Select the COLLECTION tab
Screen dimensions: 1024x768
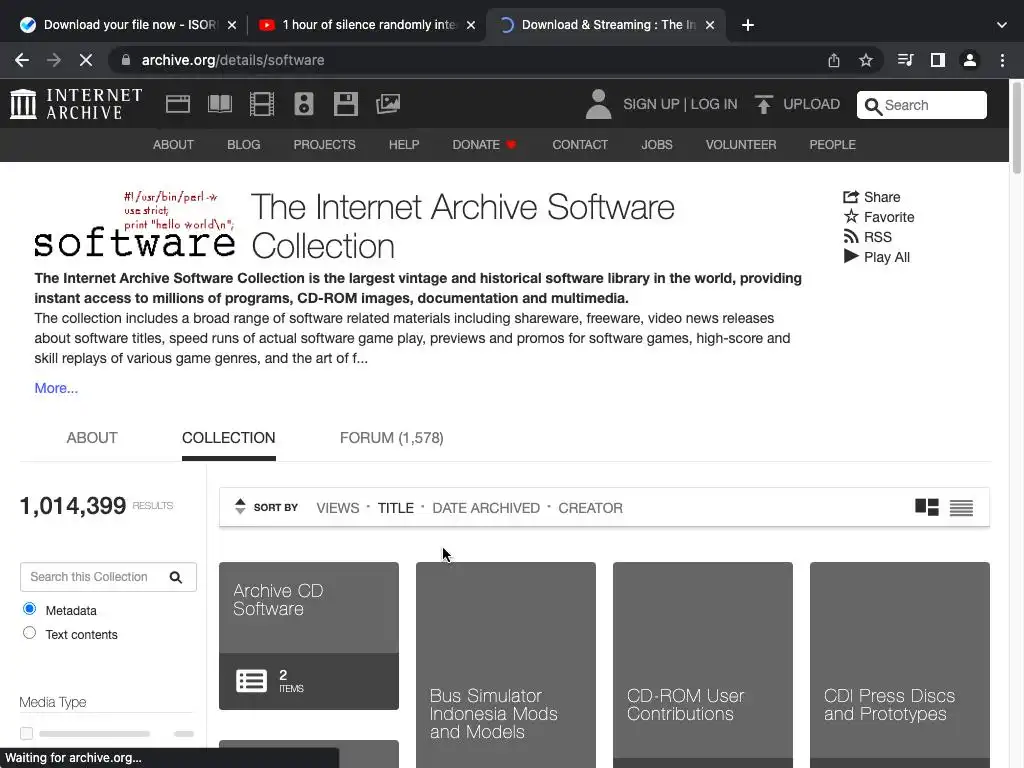229,438
